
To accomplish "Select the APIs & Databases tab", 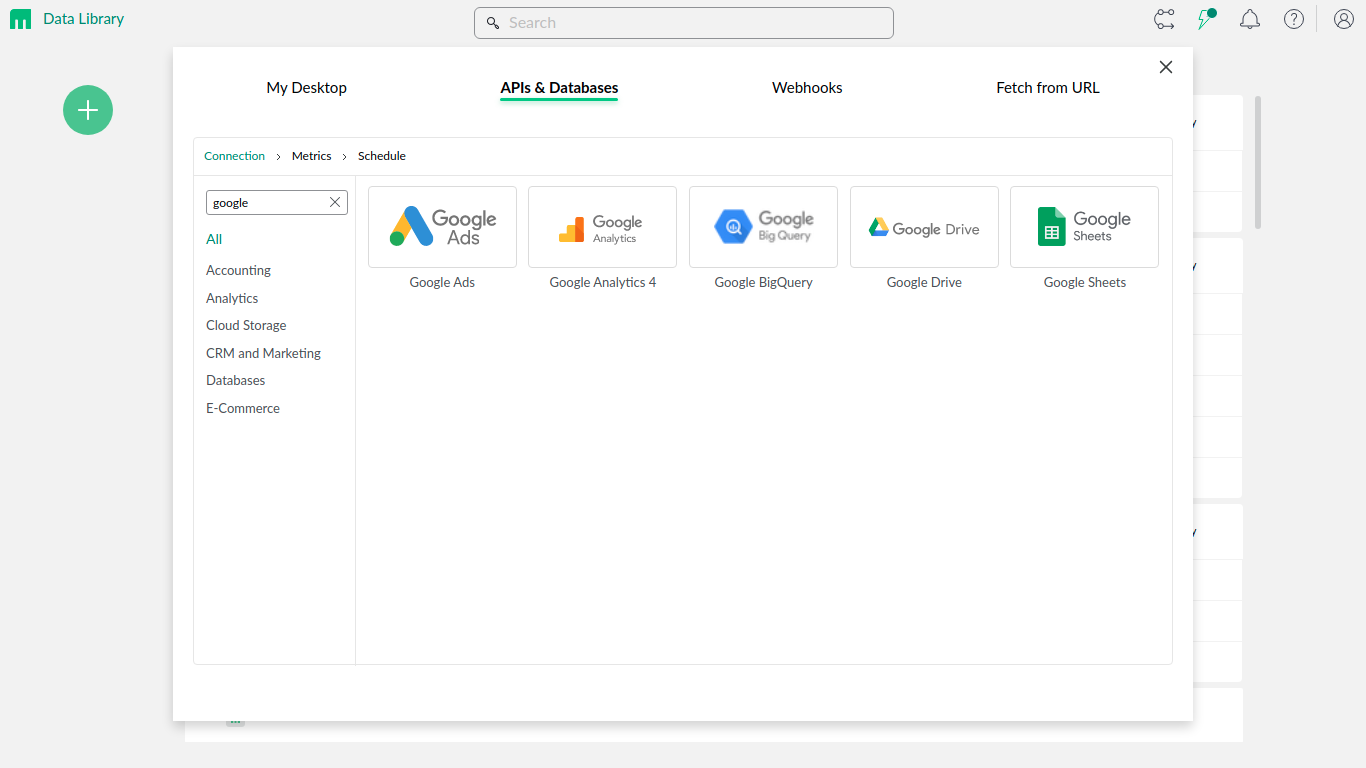I will pos(559,88).
